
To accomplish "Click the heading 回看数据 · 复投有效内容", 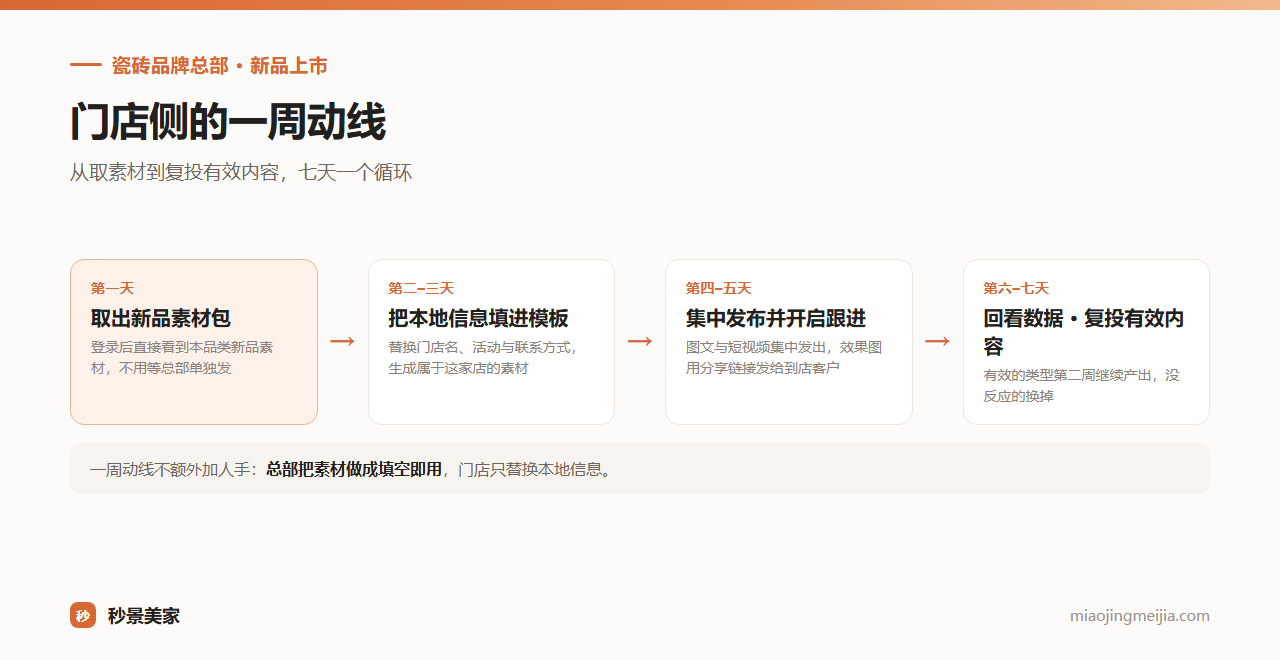I will coord(1084,332).
